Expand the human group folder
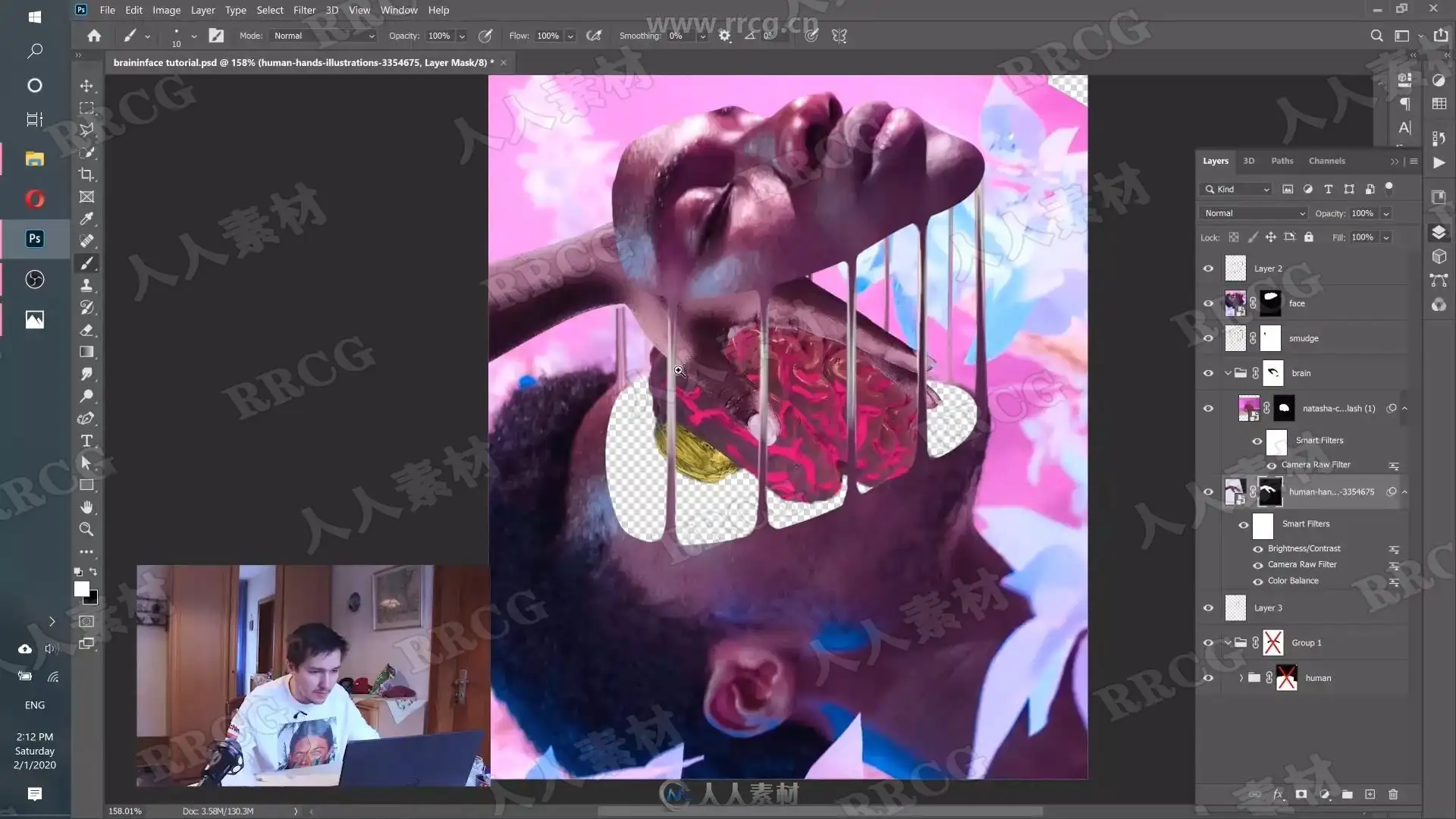1456x819 pixels. point(1241,678)
